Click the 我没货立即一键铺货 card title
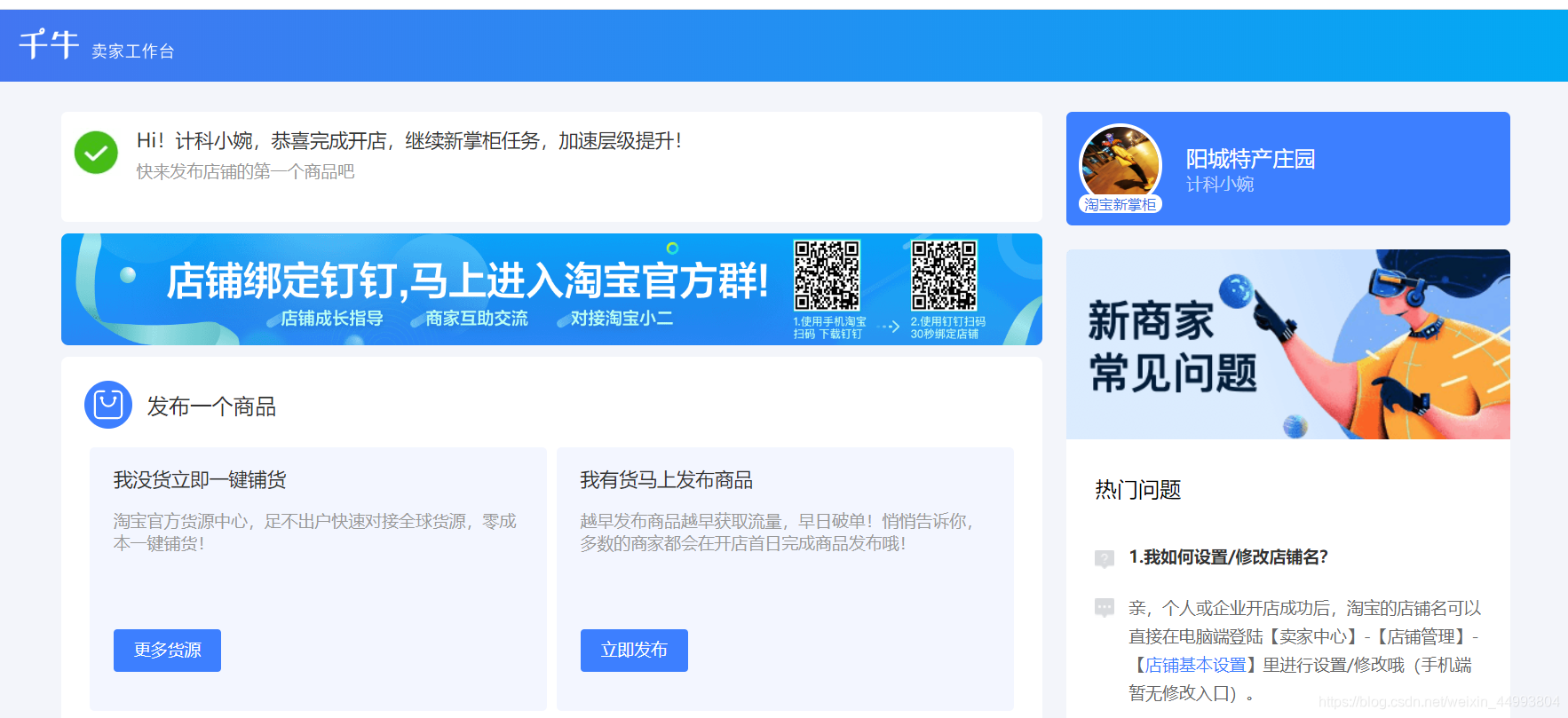This screenshot has width=1568, height=718. pos(200,480)
